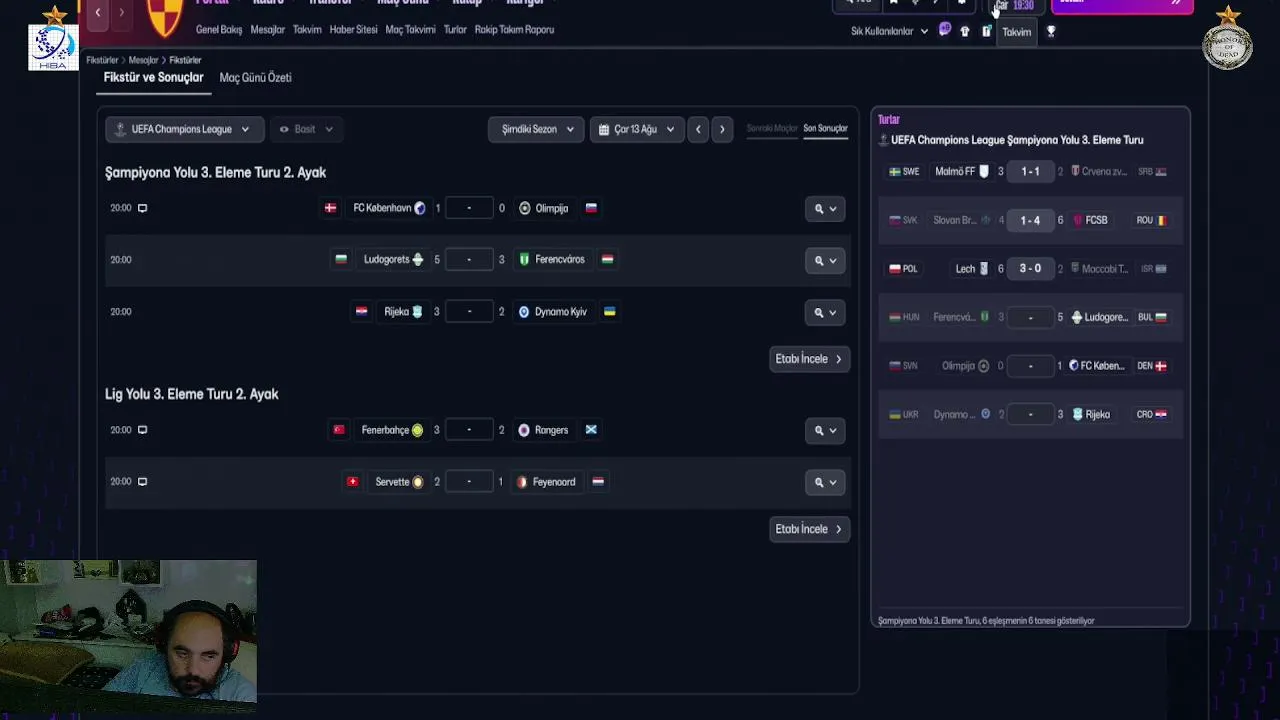
Task: Click the shirt icon in shortcuts bar
Action: click(x=965, y=31)
